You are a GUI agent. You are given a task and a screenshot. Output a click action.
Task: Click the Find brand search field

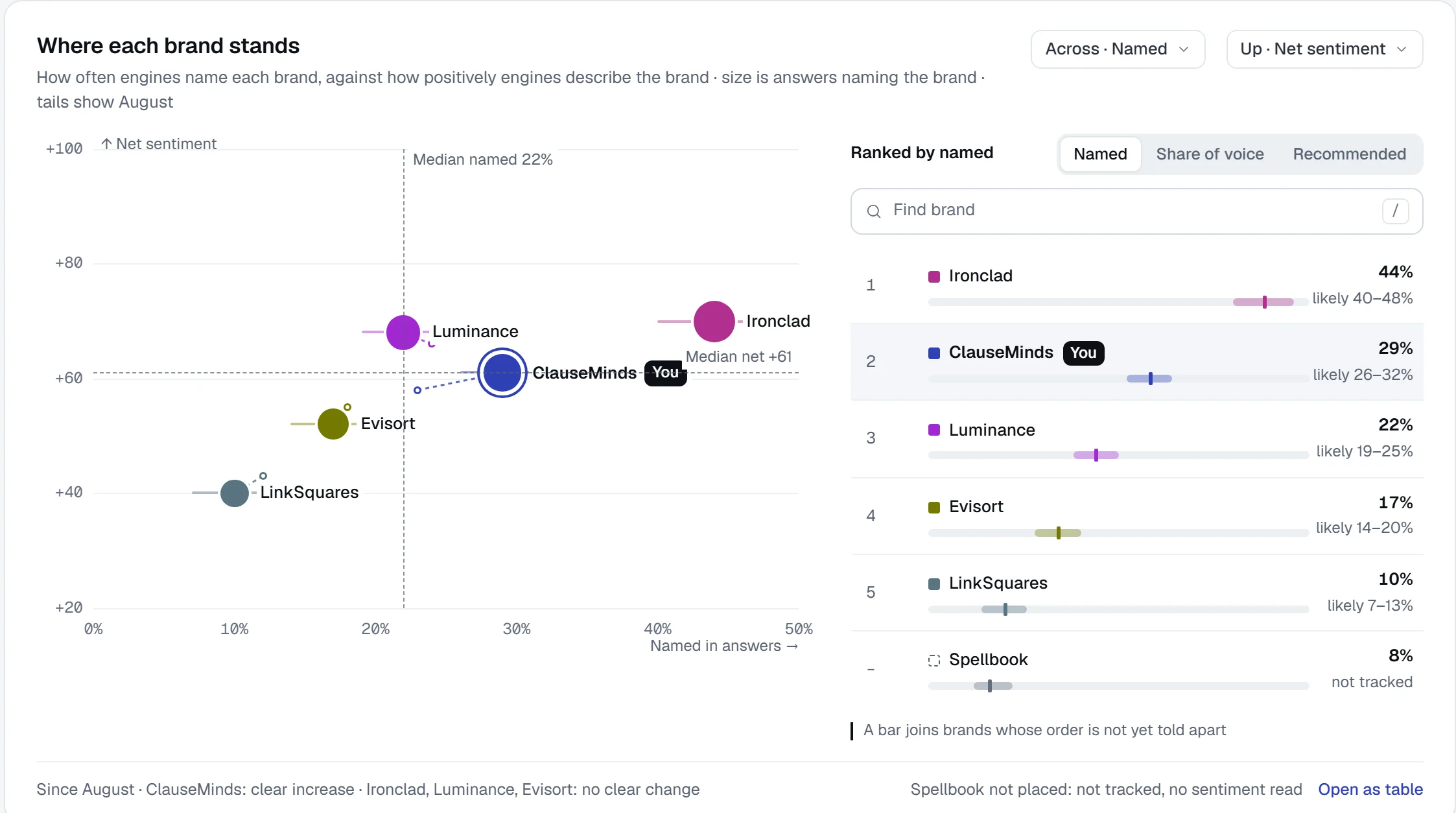[1136, 211]
